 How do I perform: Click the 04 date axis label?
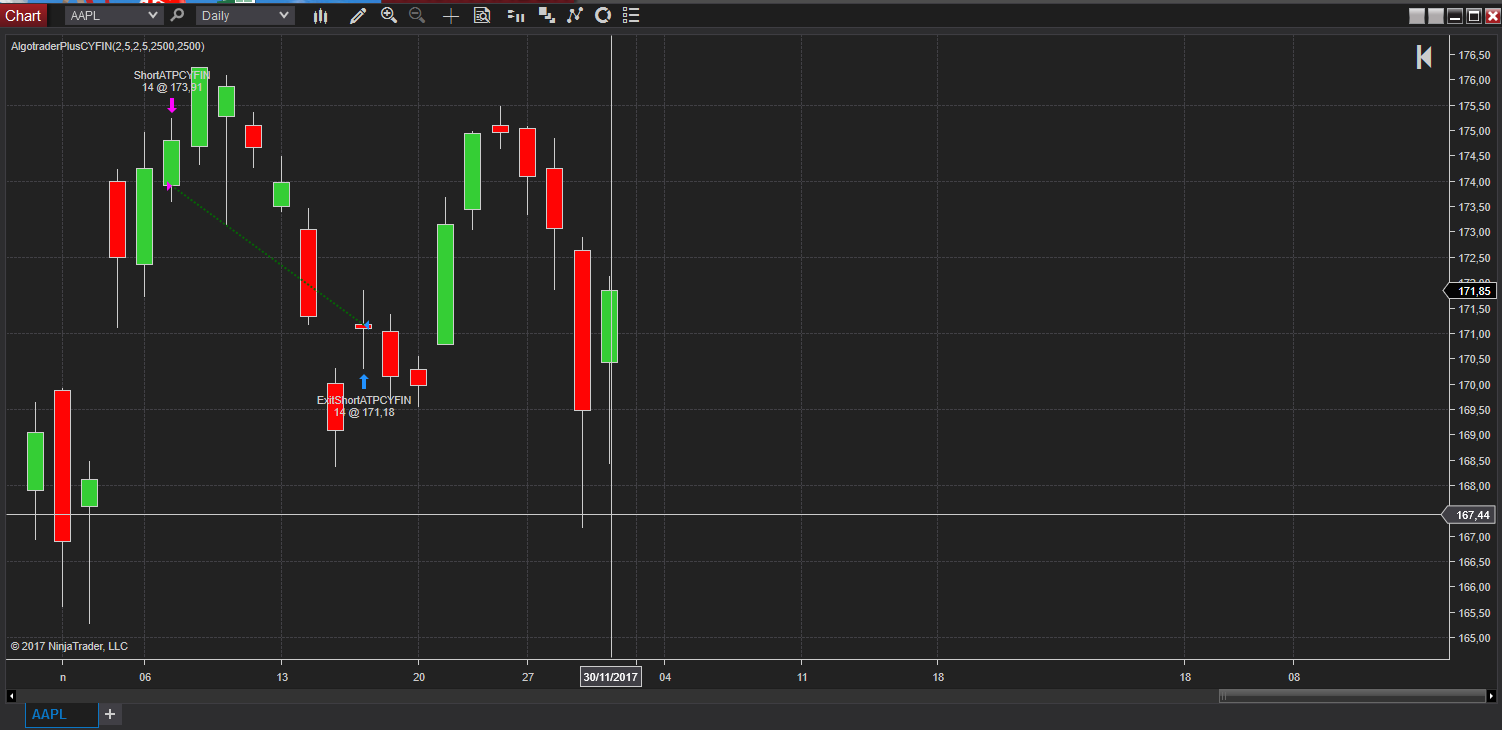pos(665,677)
